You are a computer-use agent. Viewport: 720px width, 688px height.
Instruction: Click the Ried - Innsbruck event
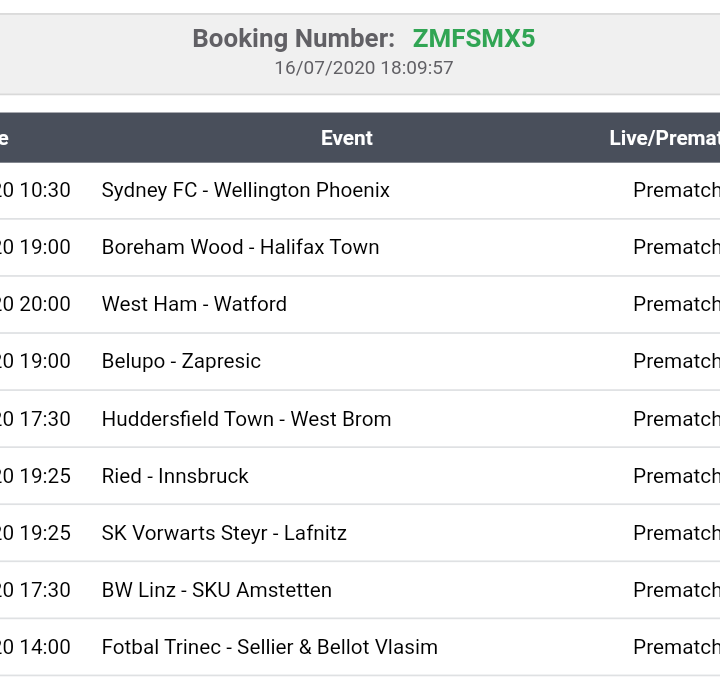(175, 476)
